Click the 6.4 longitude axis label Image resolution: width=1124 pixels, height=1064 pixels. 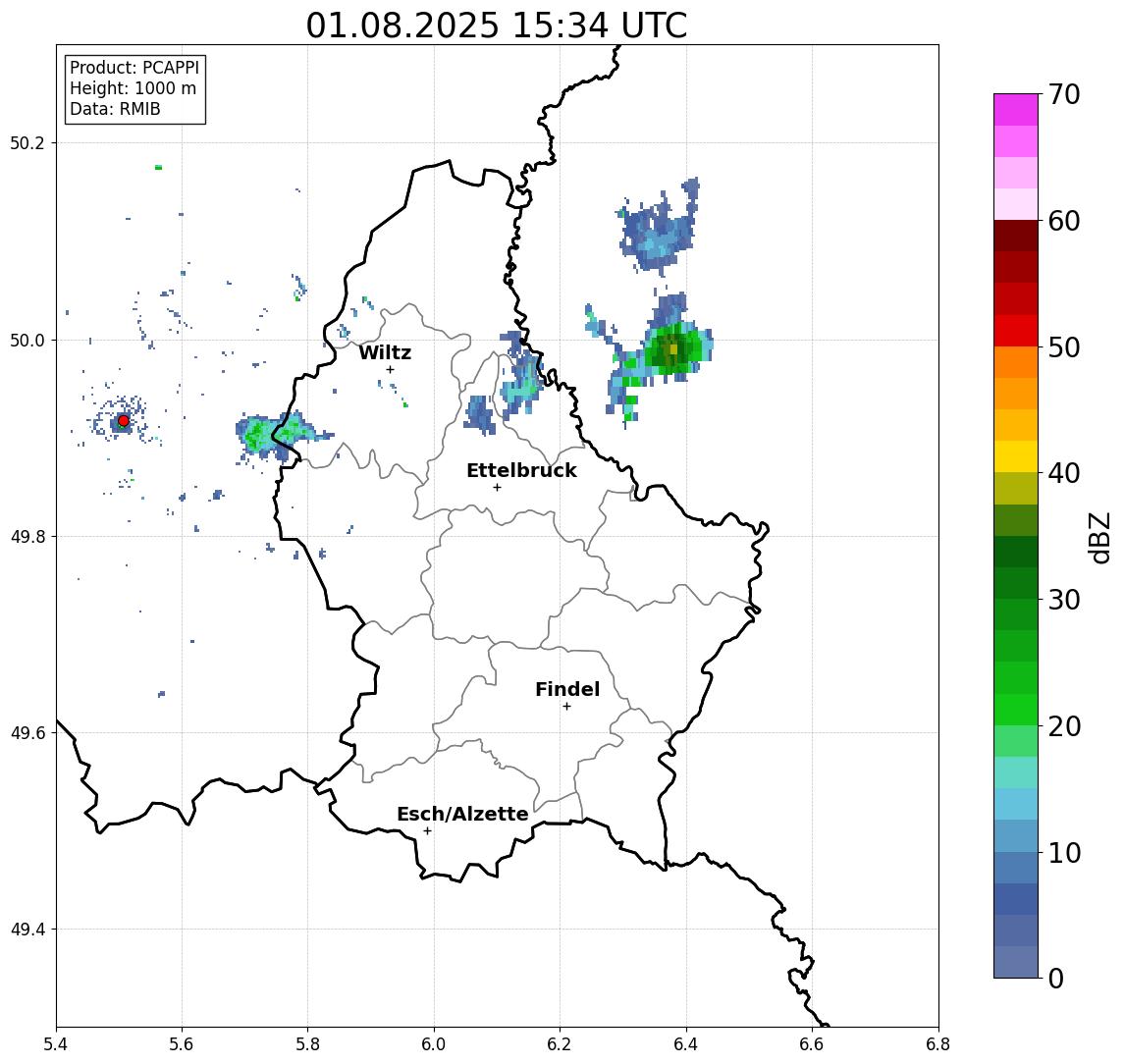click(687, 1044)
